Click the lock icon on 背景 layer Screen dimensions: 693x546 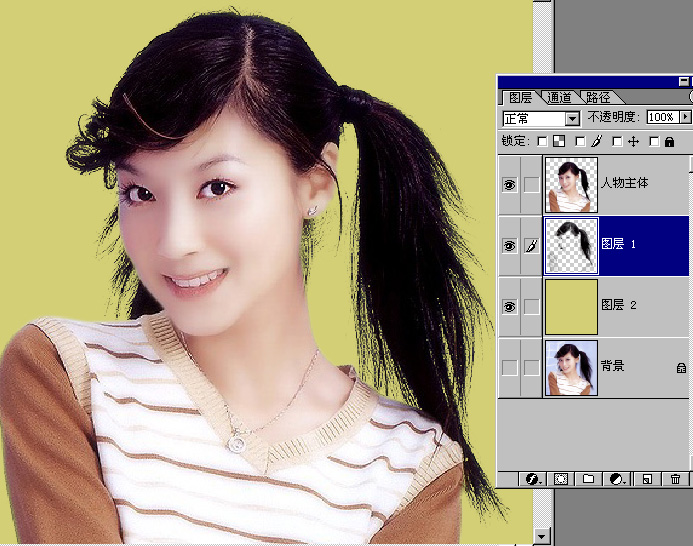coord(681,367)
